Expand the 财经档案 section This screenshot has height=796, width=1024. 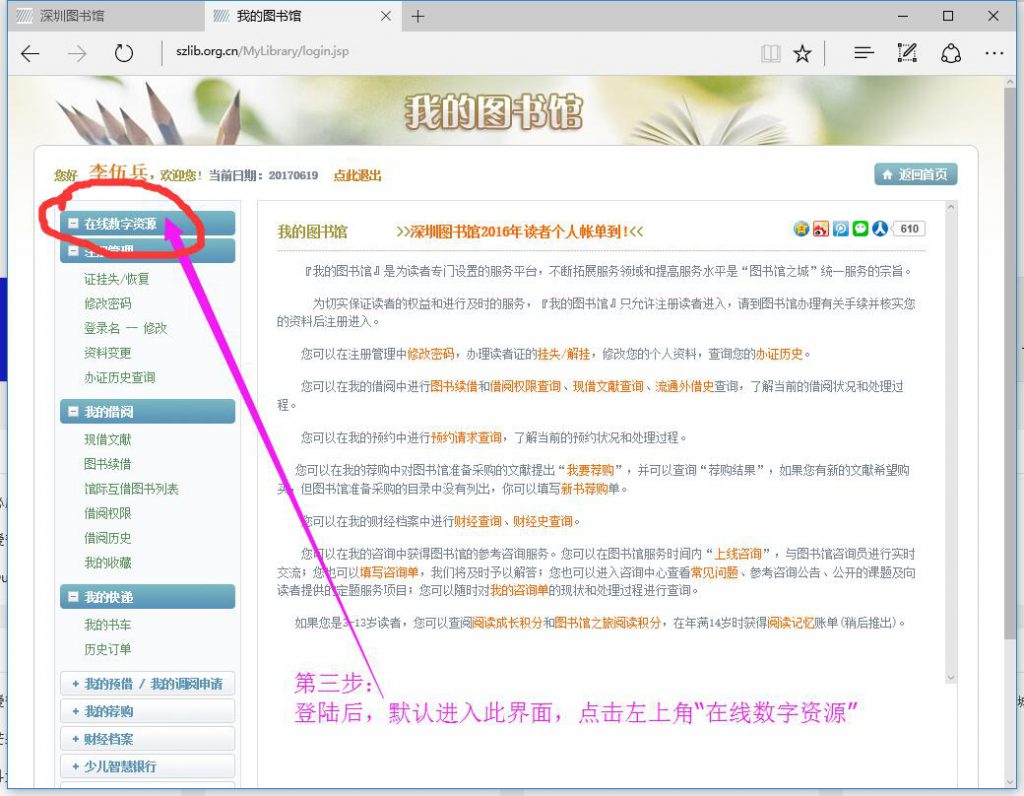pos(147,739)
